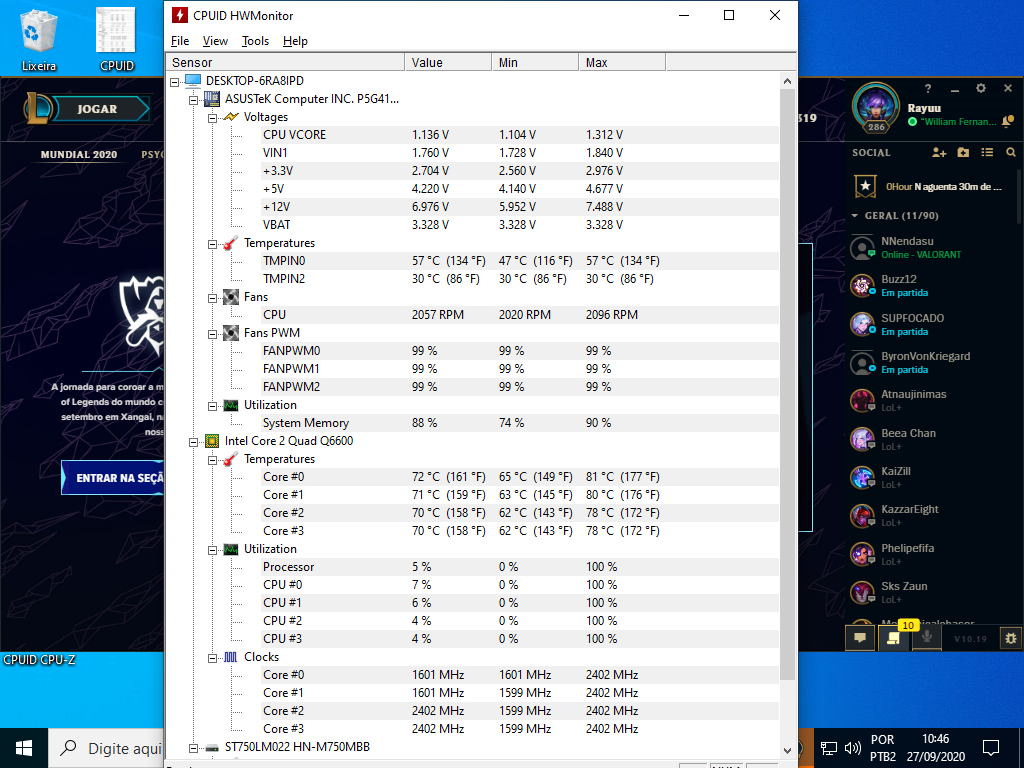
Task: Click the hard drive icon for ST750LM022
Action: pos(212,747)
